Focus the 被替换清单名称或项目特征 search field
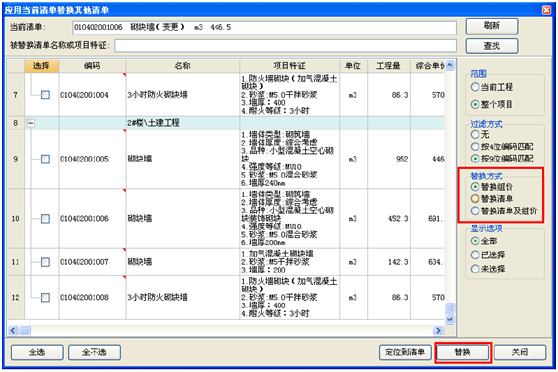Screen dimensions: 558x372 [285, 46]
